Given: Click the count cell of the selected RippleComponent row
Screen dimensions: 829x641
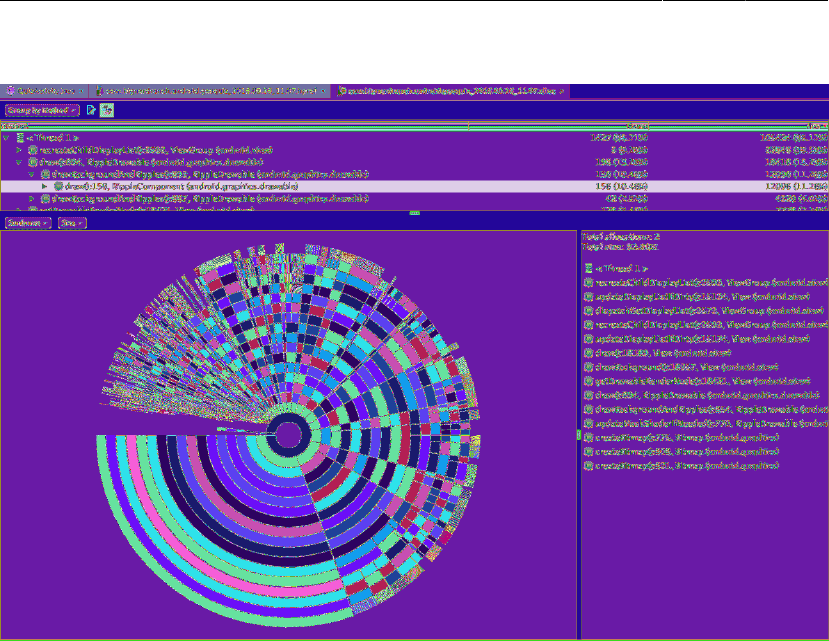Looking at the screenshot, I should 621,186.
